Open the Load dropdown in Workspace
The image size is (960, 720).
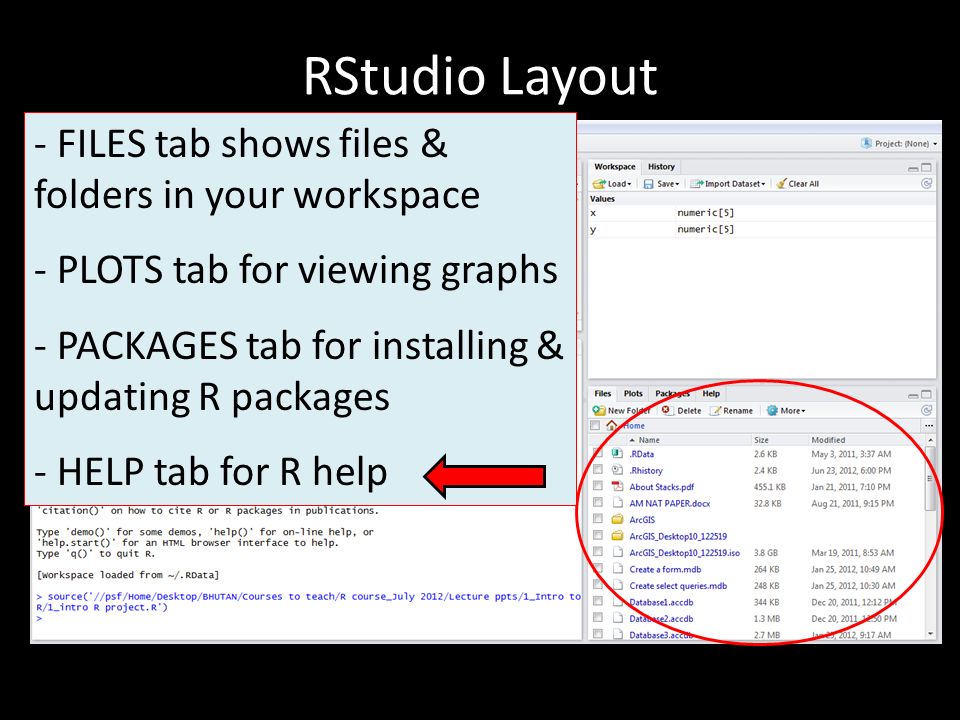612,184
